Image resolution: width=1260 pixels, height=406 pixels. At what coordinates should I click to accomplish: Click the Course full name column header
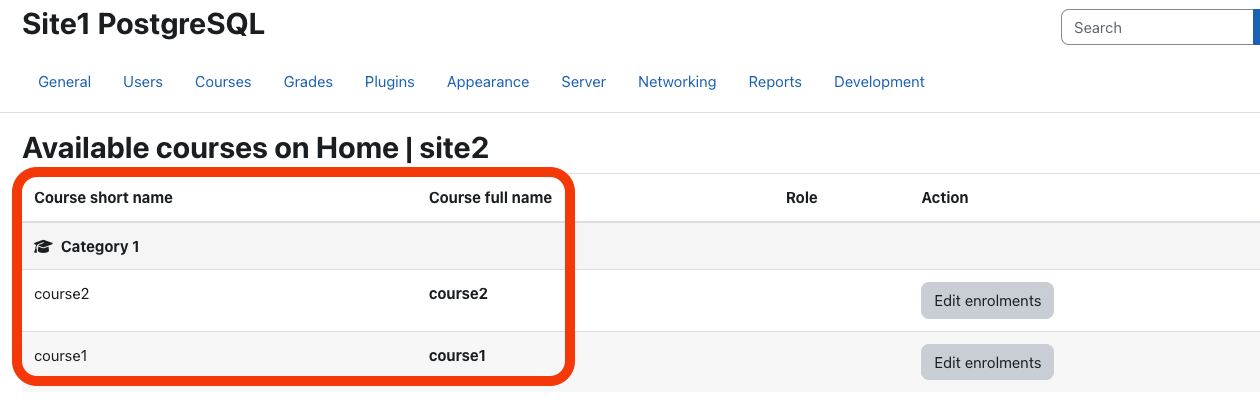[490, 198]
